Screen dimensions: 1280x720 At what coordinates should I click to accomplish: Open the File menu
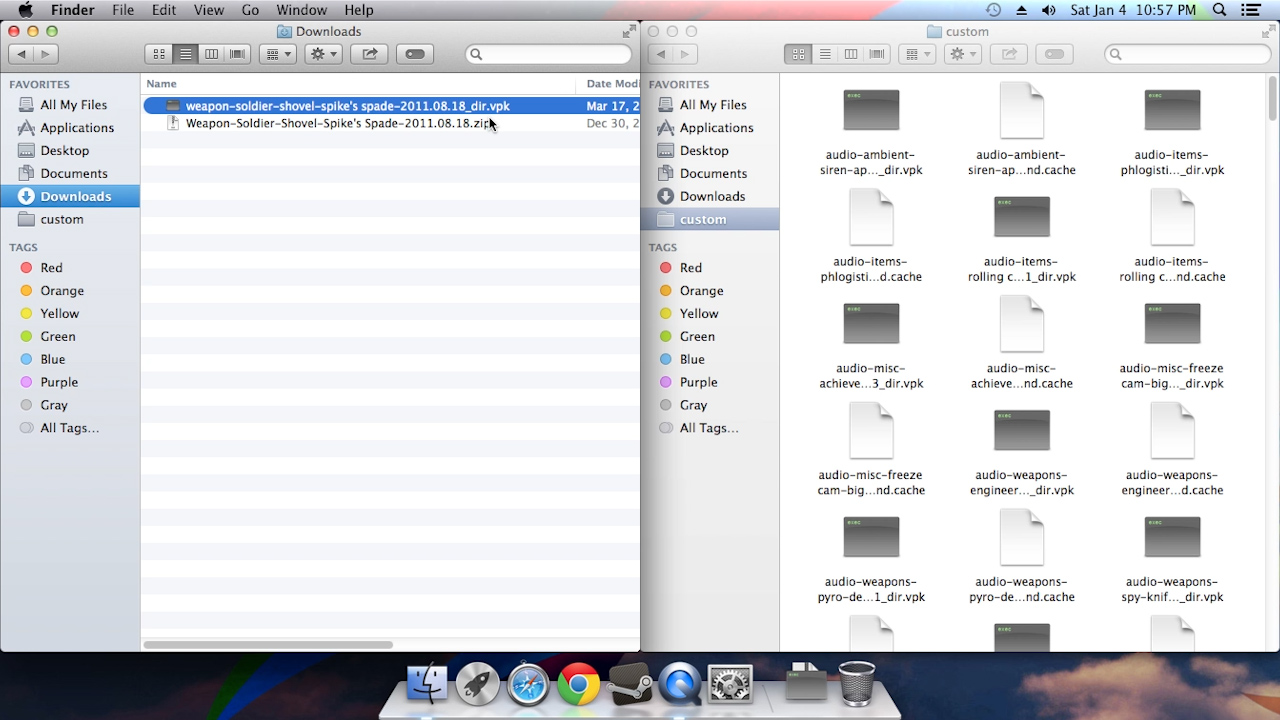point(123,10)
